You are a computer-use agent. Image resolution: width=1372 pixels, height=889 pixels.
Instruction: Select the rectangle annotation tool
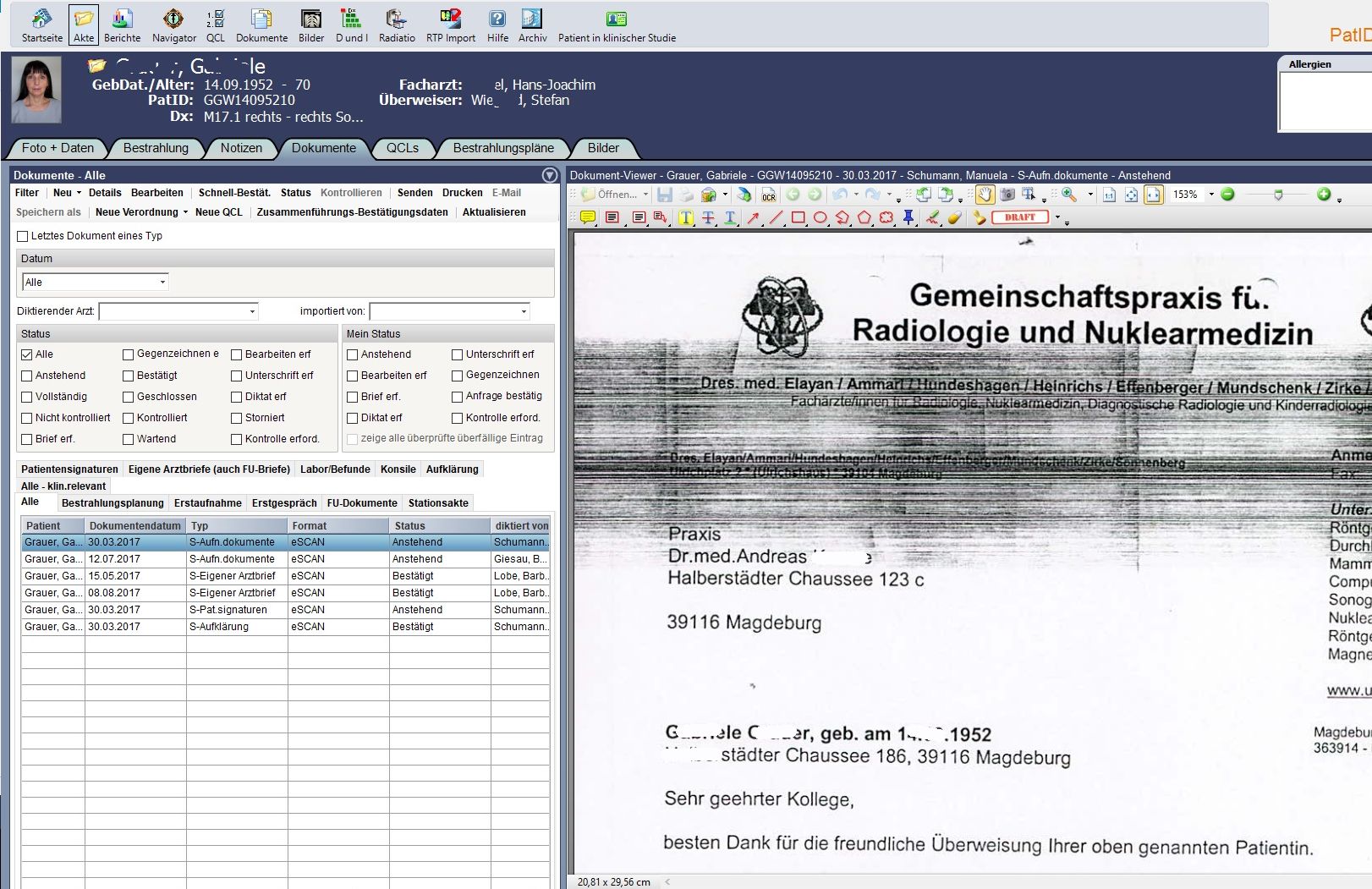point(798,217)
